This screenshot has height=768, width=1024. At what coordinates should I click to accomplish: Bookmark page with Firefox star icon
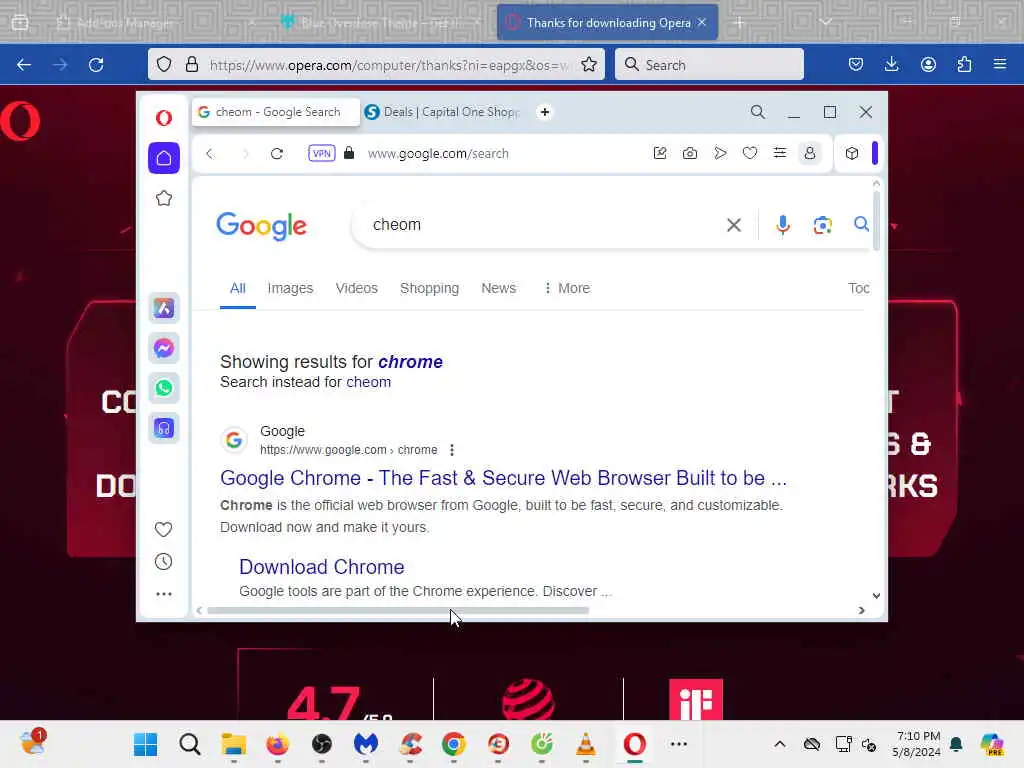click(589, 65)
